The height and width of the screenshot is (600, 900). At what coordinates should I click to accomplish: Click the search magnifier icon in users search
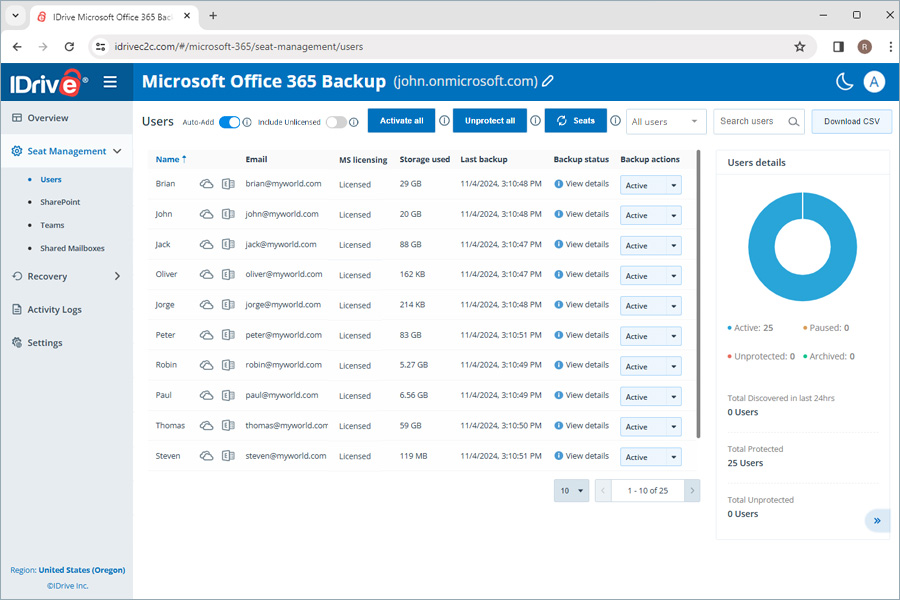click(x=793, y=122)
